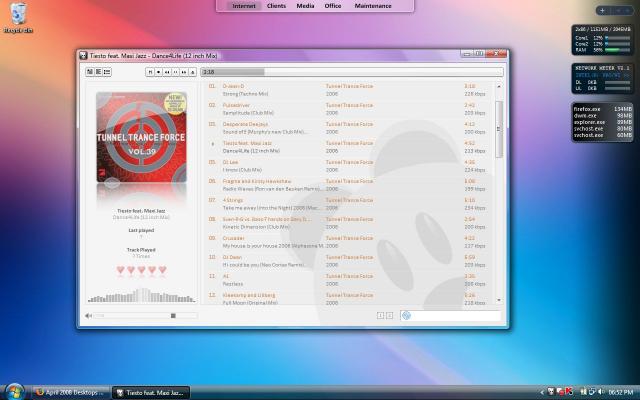Expand hidden system tray icons arrow
This screenshot has width=640, height=400.
[542, 393]
